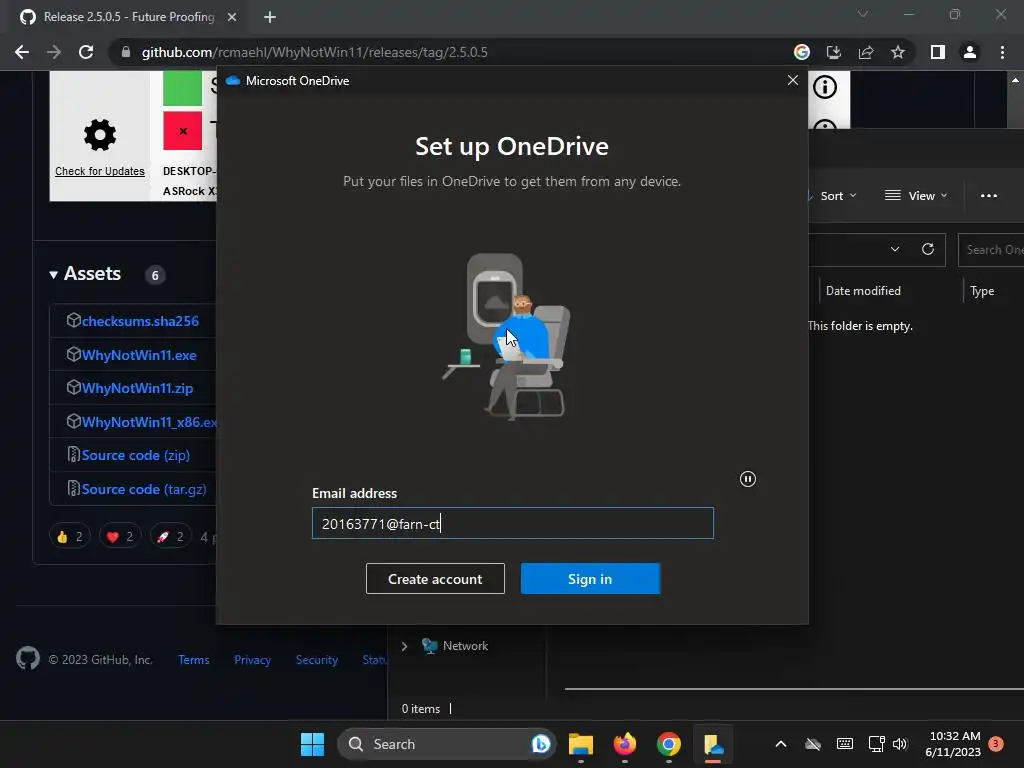Open network tray icon

(876, 744)
